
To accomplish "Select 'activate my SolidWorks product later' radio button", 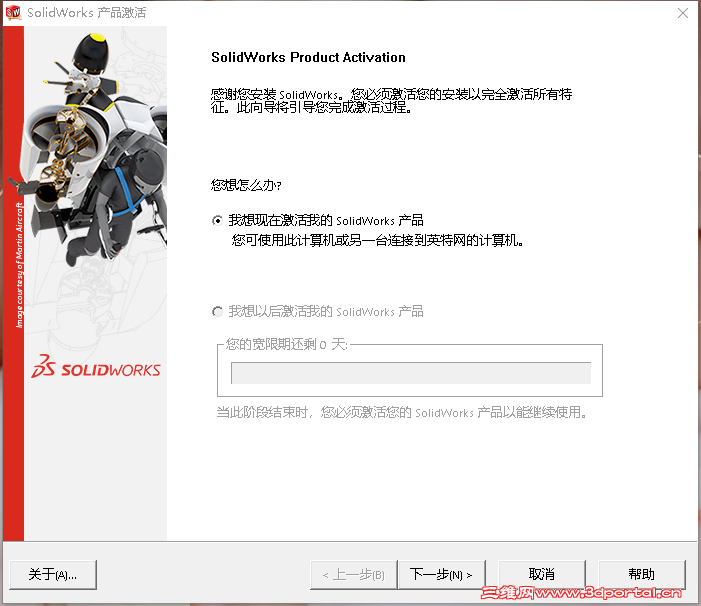I will coord(217,311).
